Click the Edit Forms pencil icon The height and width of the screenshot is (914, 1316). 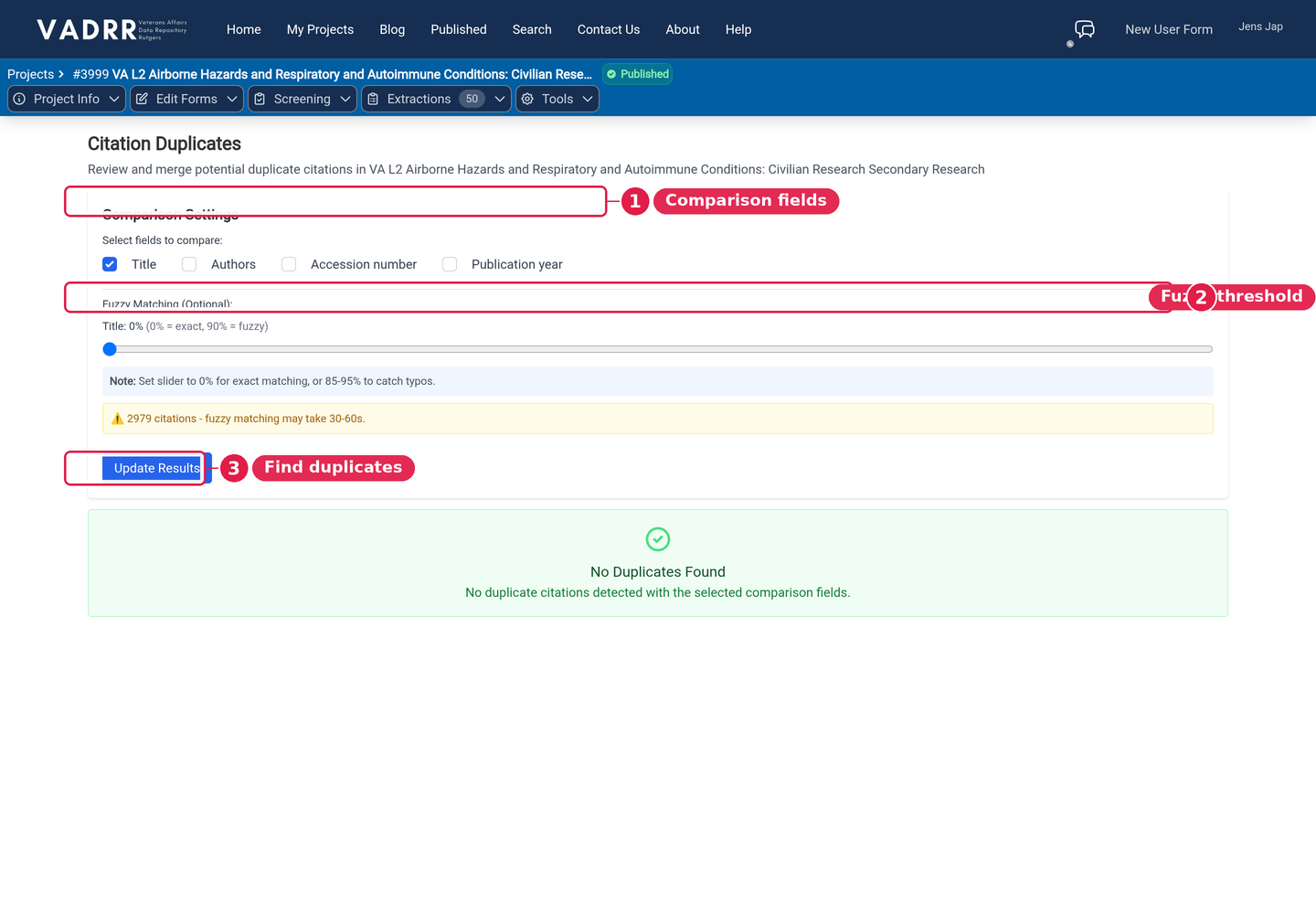[142, 99]
